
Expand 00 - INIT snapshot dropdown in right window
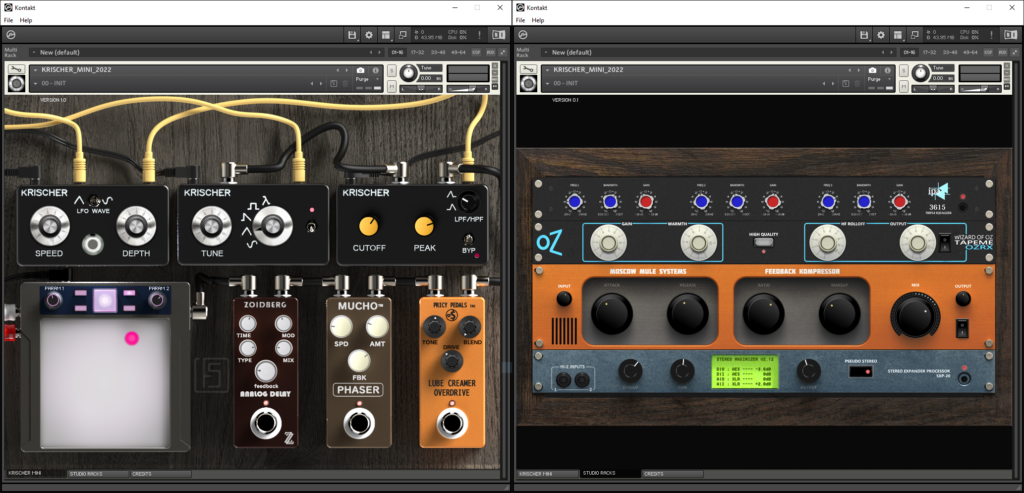coord(547,84)
